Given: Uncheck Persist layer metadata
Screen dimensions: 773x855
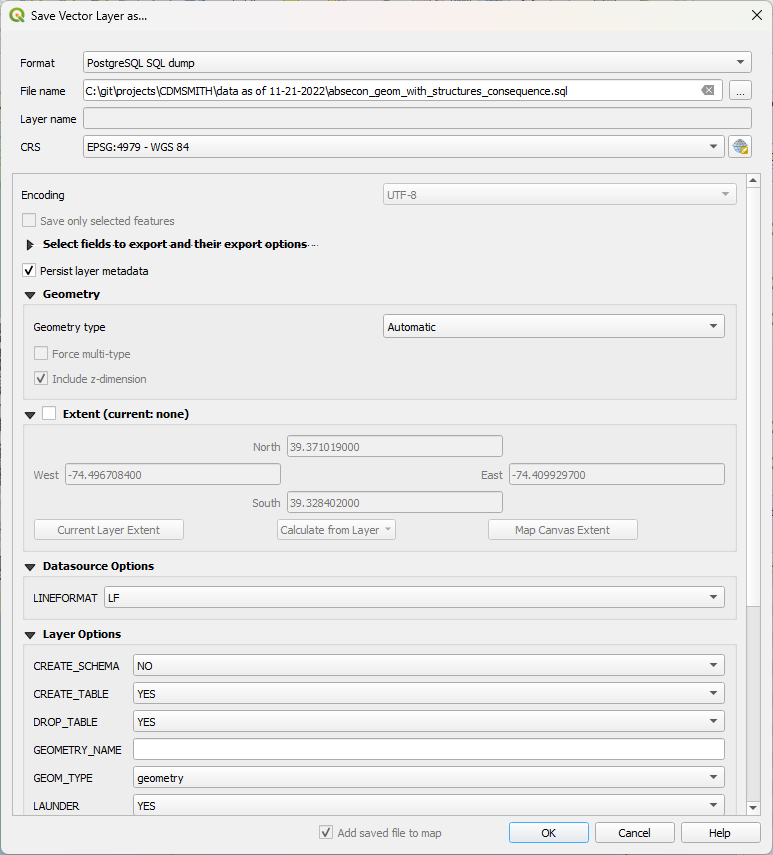Looking at the screenshot, I should tap(29, 270).
